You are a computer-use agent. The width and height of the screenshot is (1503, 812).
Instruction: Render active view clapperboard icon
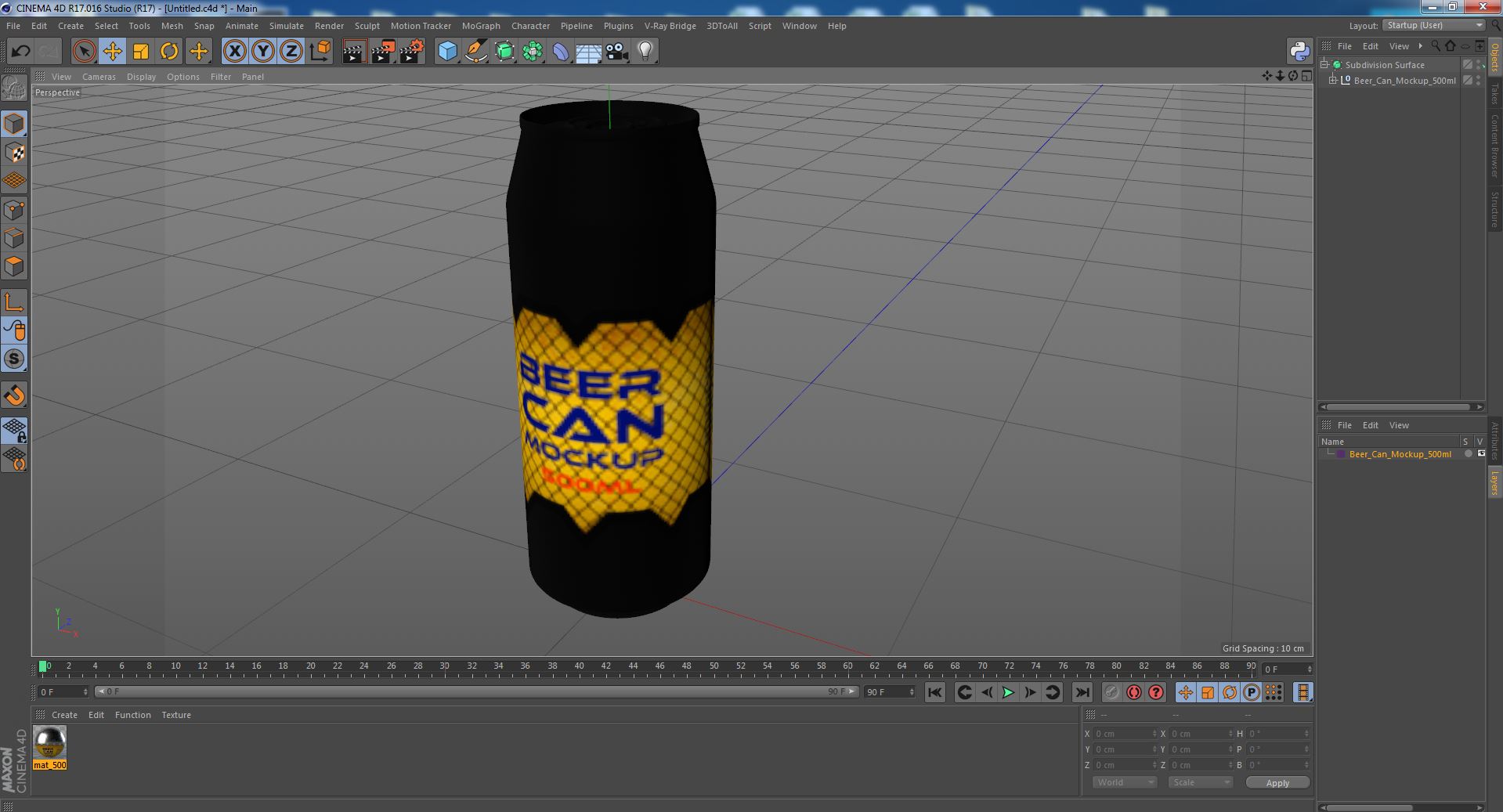354,52
